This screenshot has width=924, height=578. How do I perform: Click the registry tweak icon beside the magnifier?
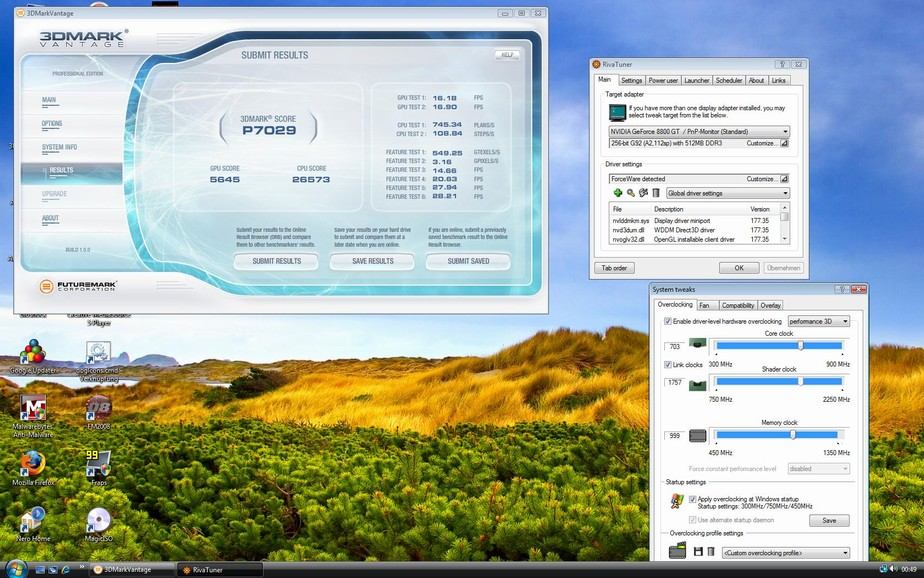[643, 193]
